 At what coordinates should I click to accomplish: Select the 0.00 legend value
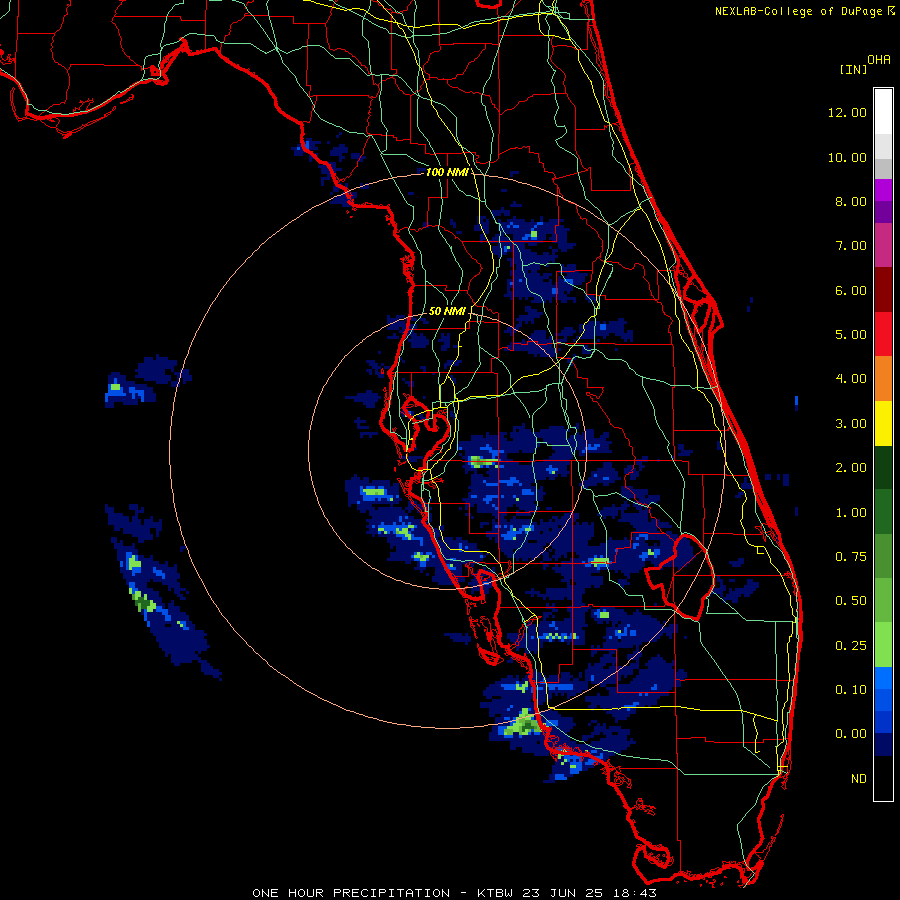click(851, 734)
